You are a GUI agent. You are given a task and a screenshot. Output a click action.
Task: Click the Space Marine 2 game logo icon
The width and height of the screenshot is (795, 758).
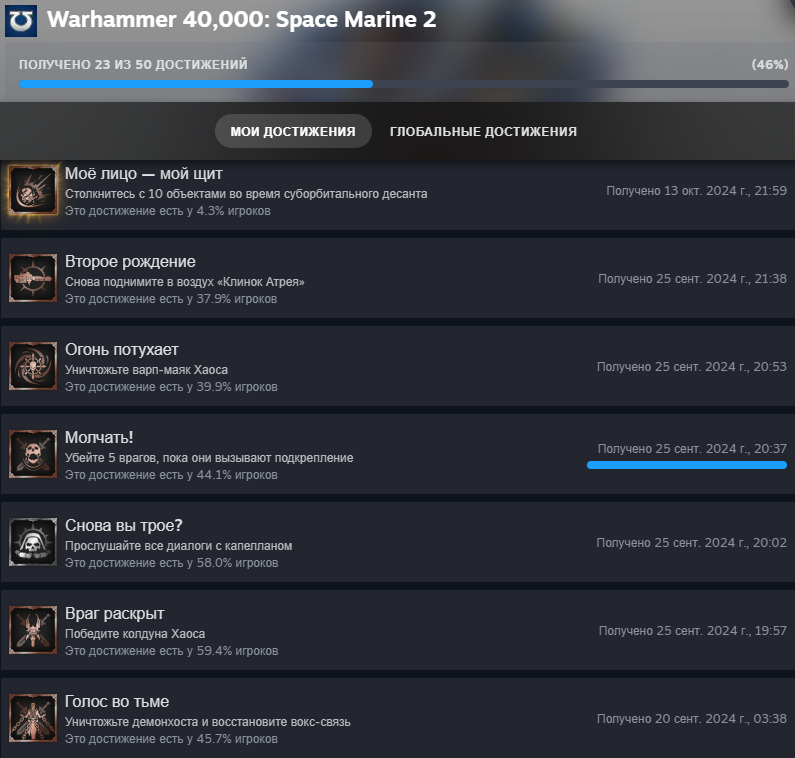21,21
